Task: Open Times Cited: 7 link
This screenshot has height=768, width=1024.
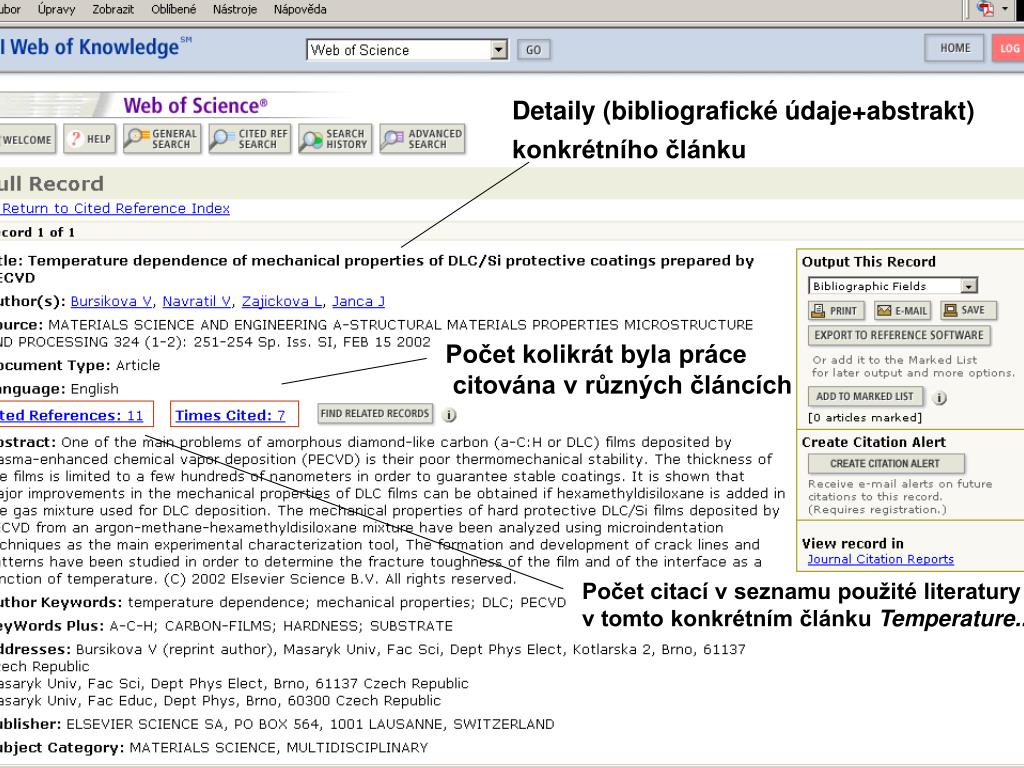Action: click(231, 415)
